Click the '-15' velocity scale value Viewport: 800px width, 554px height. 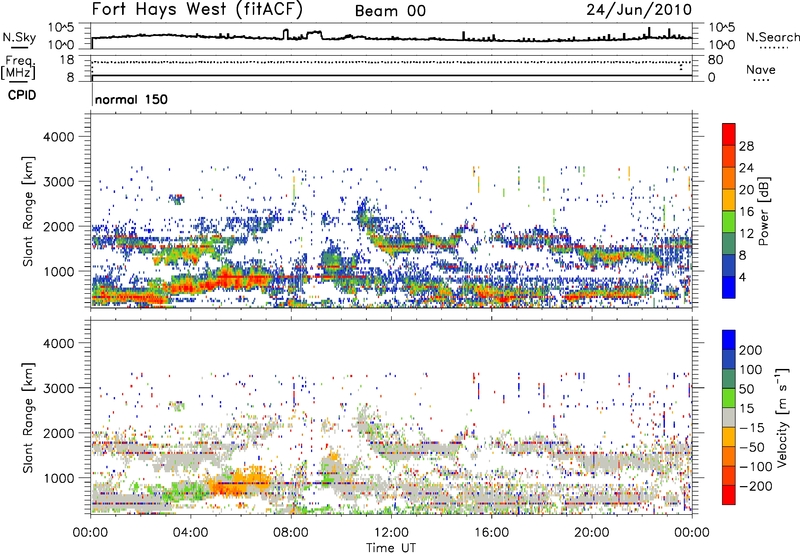pyautogui.click(x=752, y=428)
